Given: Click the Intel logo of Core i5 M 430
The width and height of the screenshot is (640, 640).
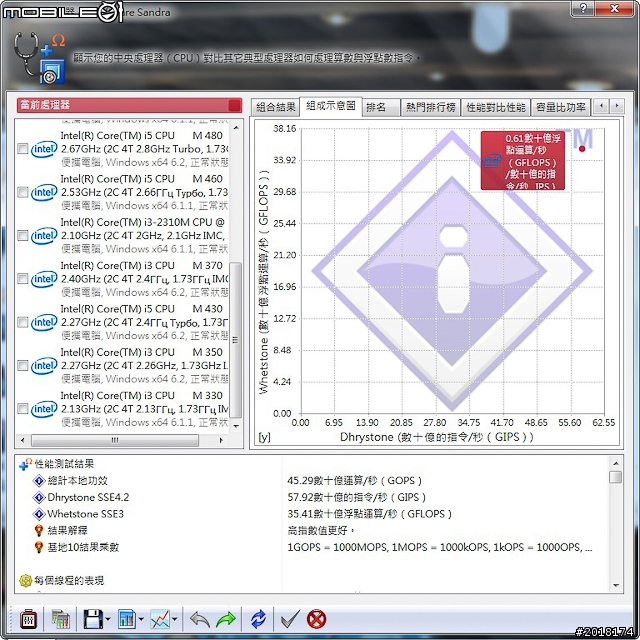Looking at the screenshot, I should click(x=44, y=322).
